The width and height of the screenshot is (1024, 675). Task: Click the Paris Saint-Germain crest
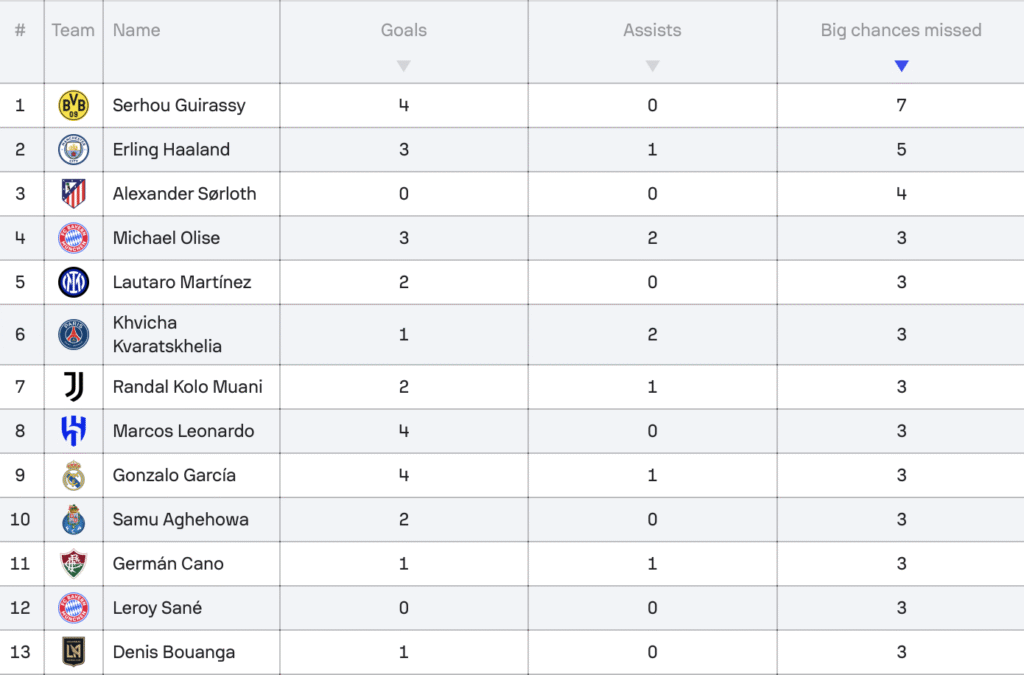click(x=73, y=334)
